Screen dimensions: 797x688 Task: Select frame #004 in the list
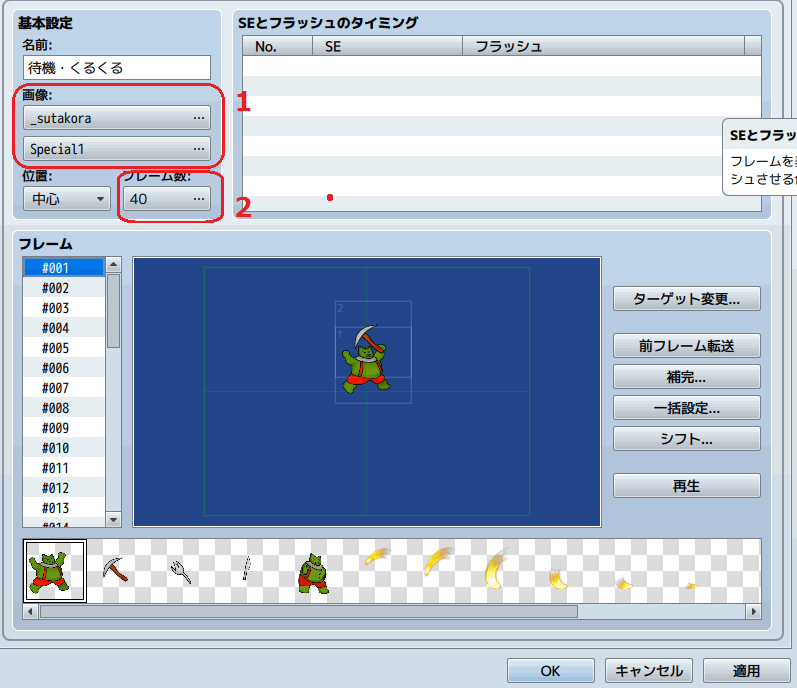click(64, 328)
